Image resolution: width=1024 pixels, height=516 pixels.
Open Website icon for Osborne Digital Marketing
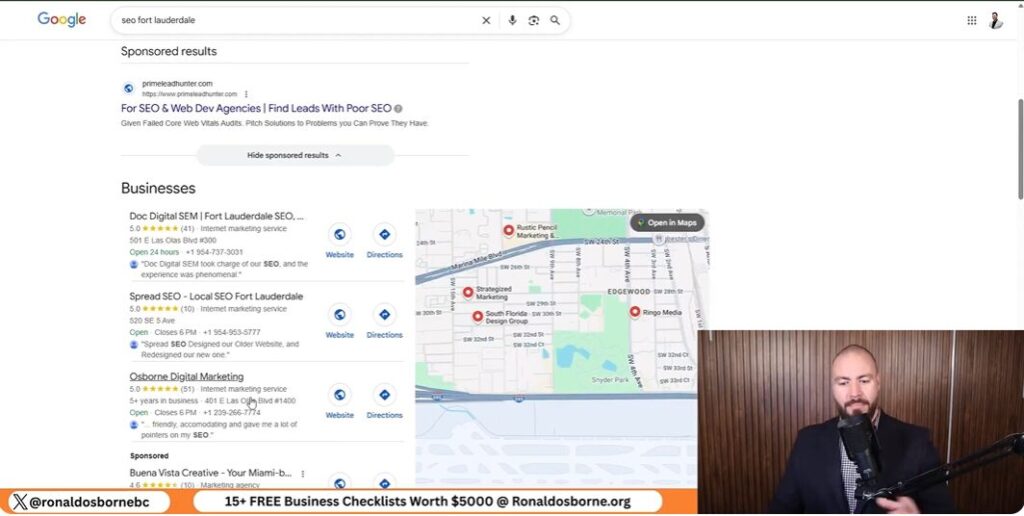click(340, 395)
